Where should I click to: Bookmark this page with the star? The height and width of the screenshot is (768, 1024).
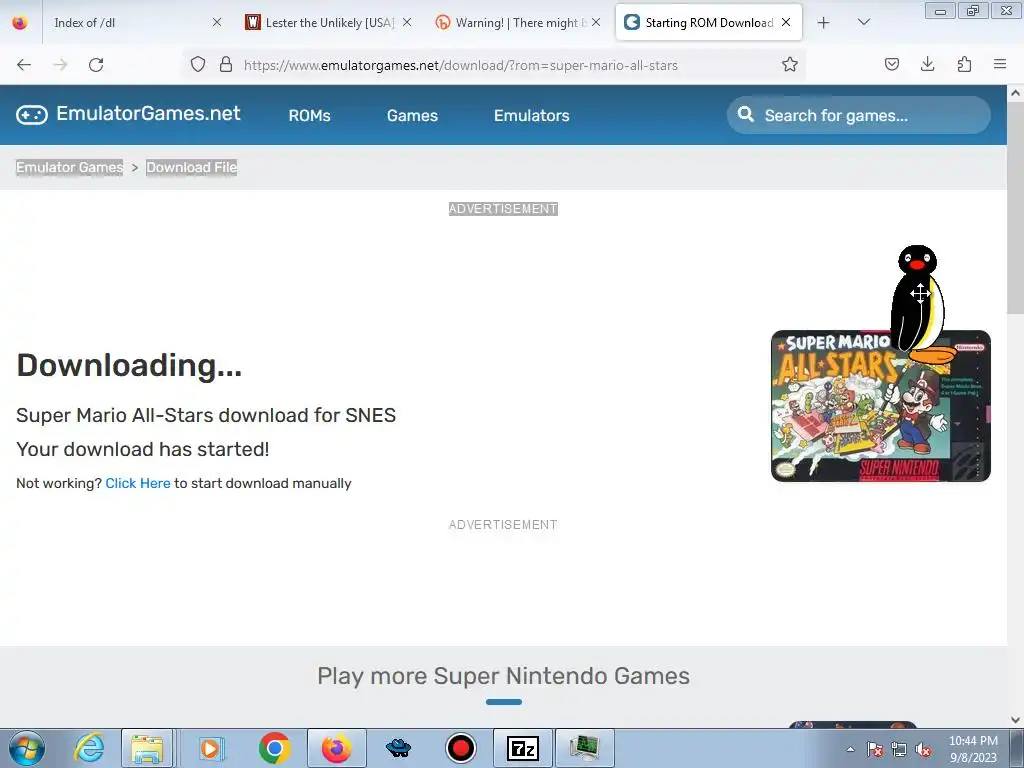790,65
